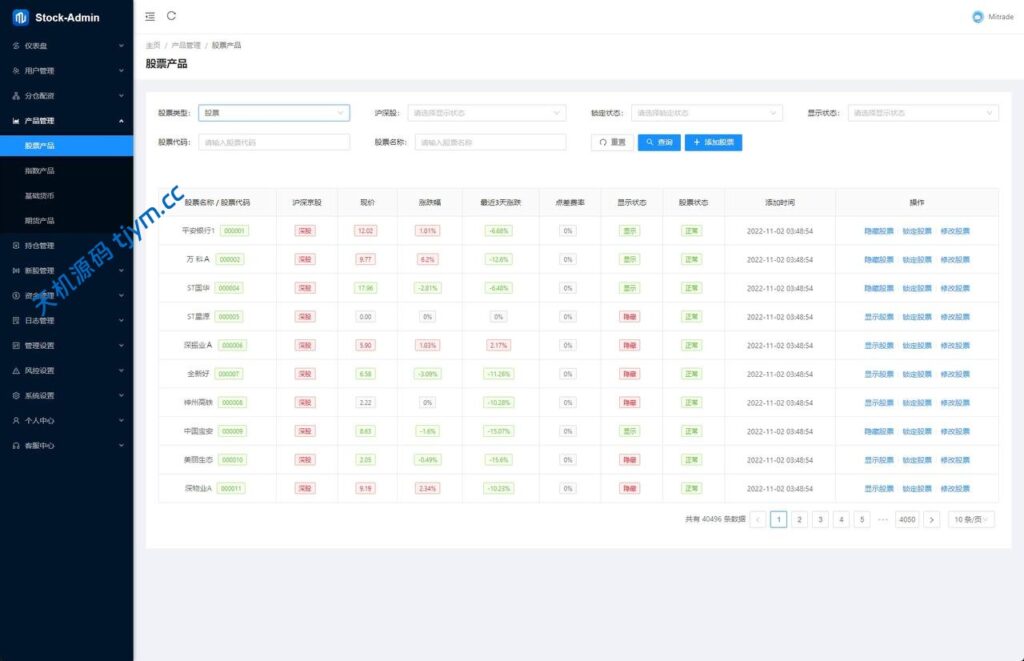Click the refresh icon in the top bar
The height and width of the screenshot is (661, 1024).
[172, 16]
